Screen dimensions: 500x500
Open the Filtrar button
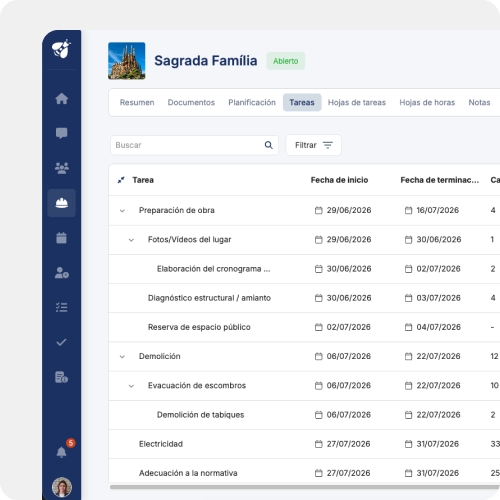314,145
